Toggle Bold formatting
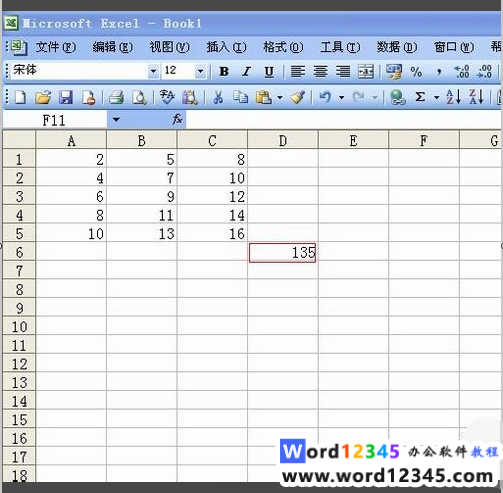The image size is (503, 493). coord(224,72)
